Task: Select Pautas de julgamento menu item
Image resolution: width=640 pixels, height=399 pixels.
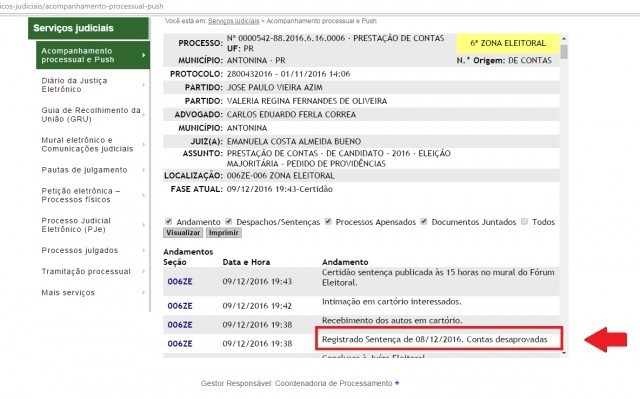Action: tap(84, 170)
